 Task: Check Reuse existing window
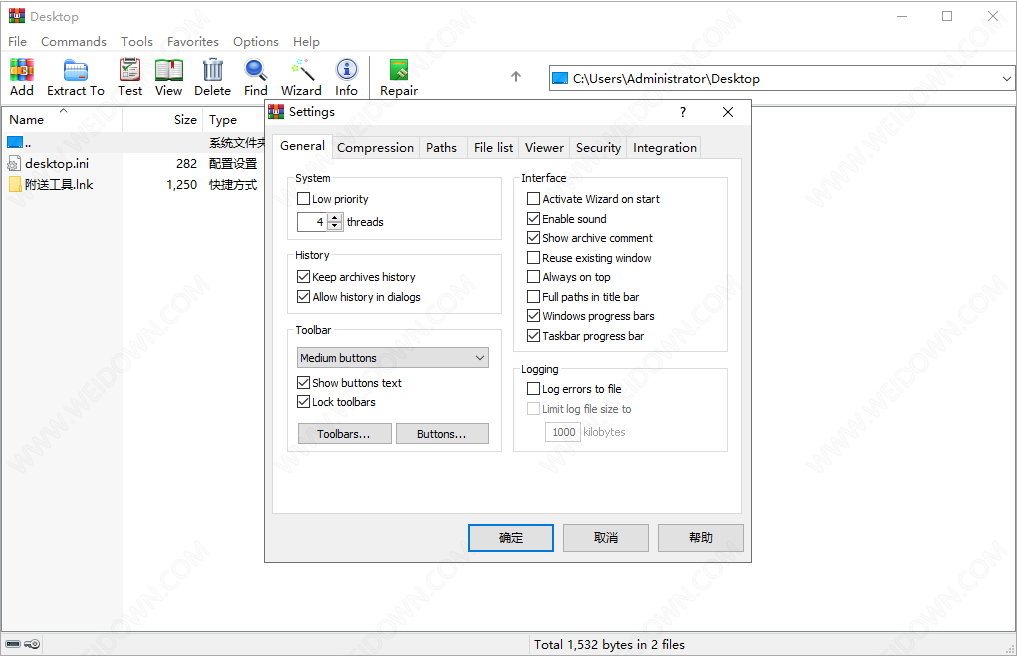(x=533, y=258)
